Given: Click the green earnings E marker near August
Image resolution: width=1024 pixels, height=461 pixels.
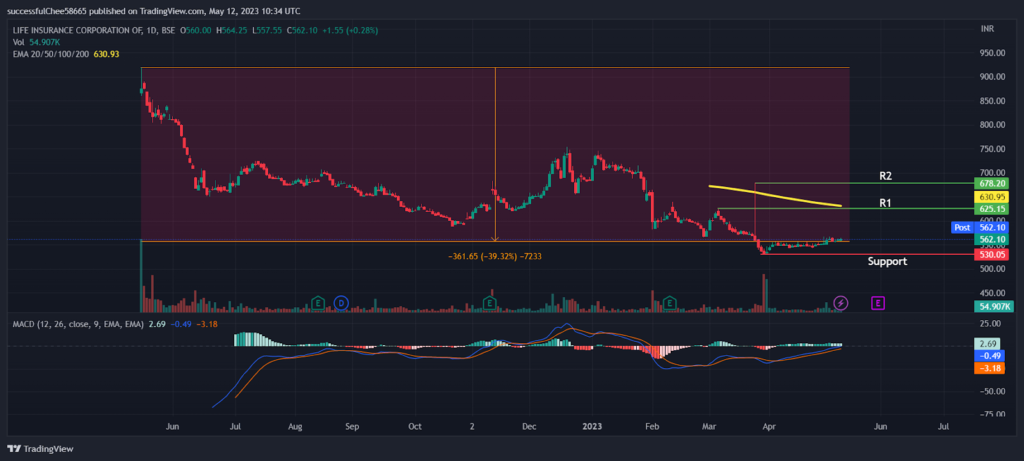Looking at the screenshot, I should (x=318, y=302).
